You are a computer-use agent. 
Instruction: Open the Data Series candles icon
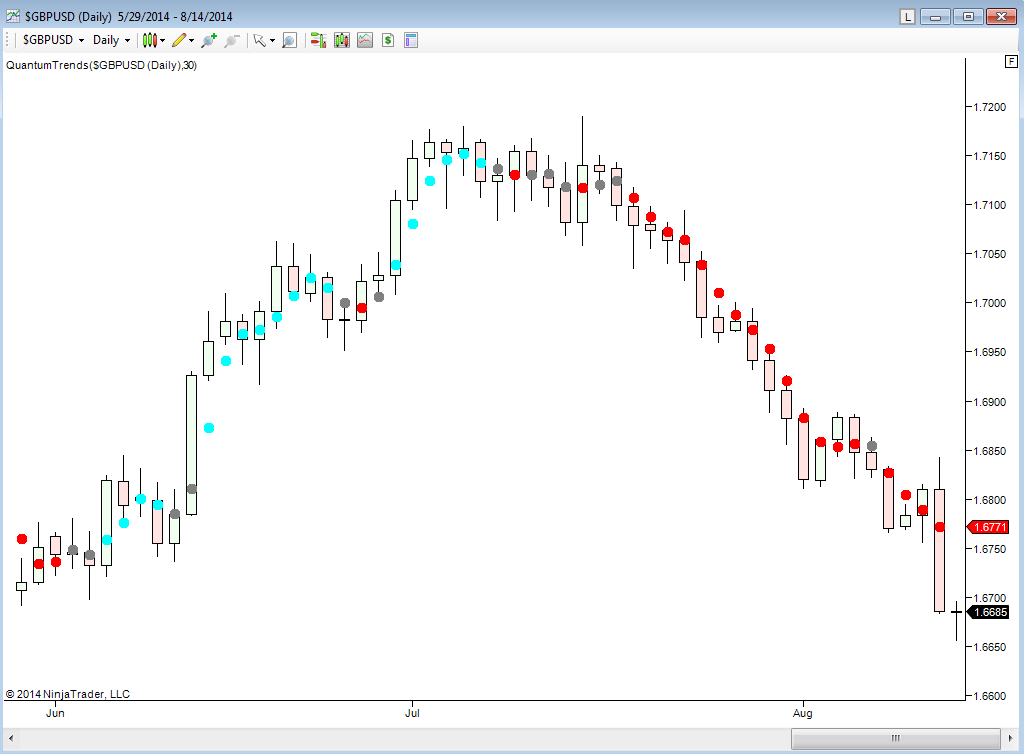(x=342, y=40)
